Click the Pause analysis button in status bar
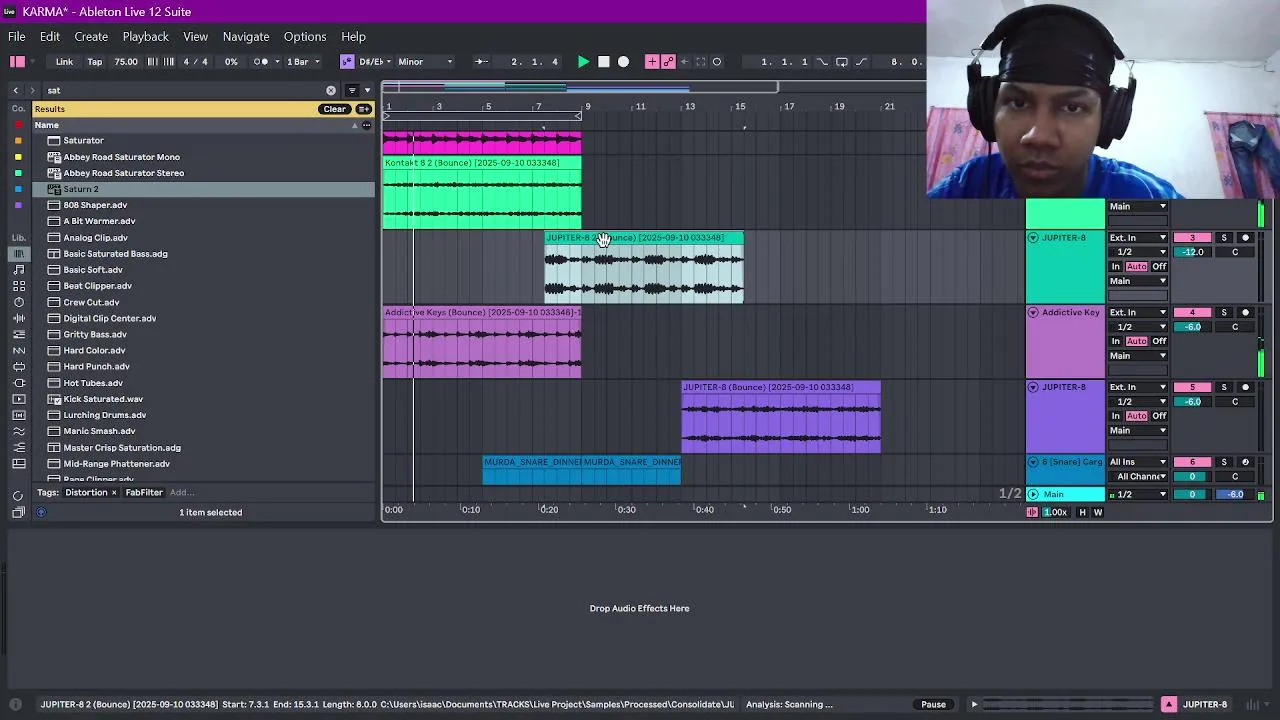The height and width of the screenshot is (720, 1280). tap(933, 705)
